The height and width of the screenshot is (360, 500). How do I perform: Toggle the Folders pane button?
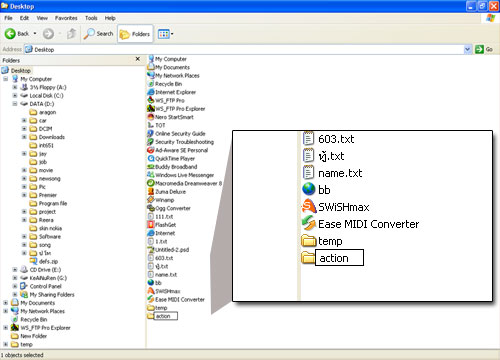click(135, 34)
